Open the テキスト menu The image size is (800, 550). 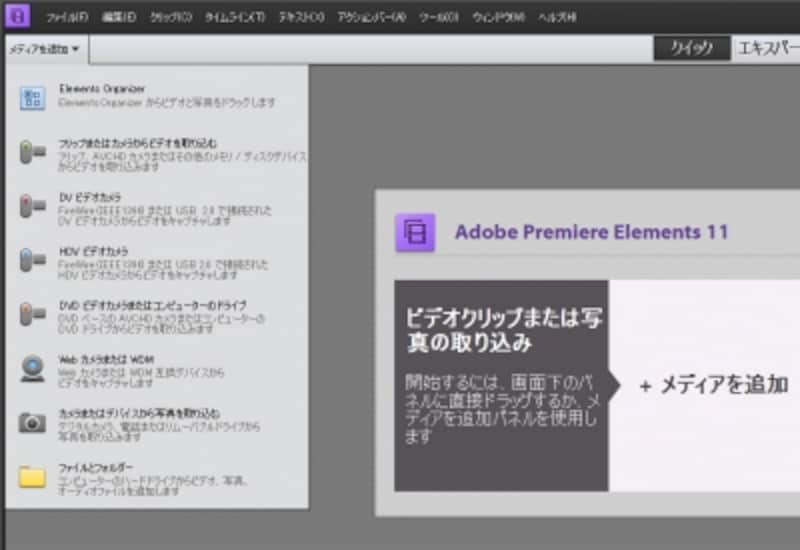(x=302, y=17)
